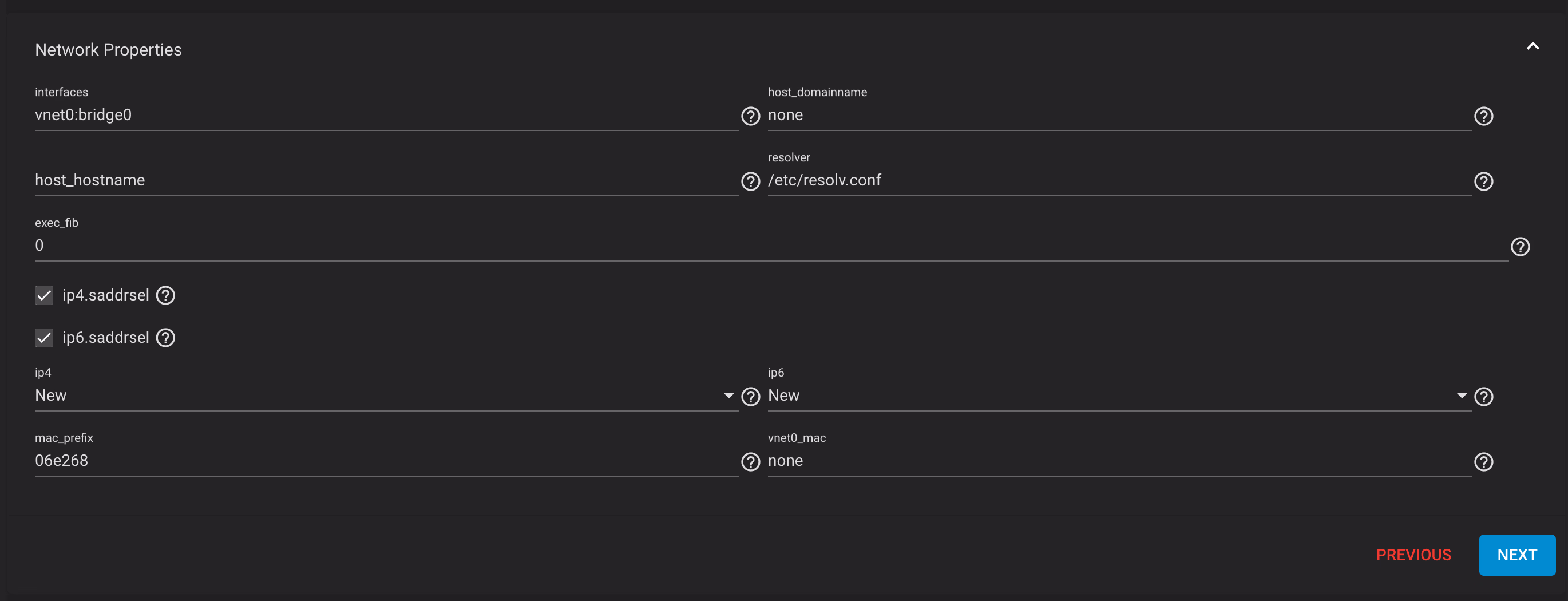Click help icon beside ip6.saddrsel
Image resolution: width=1568 pixels, height=601 pixels.
[165, 337]
